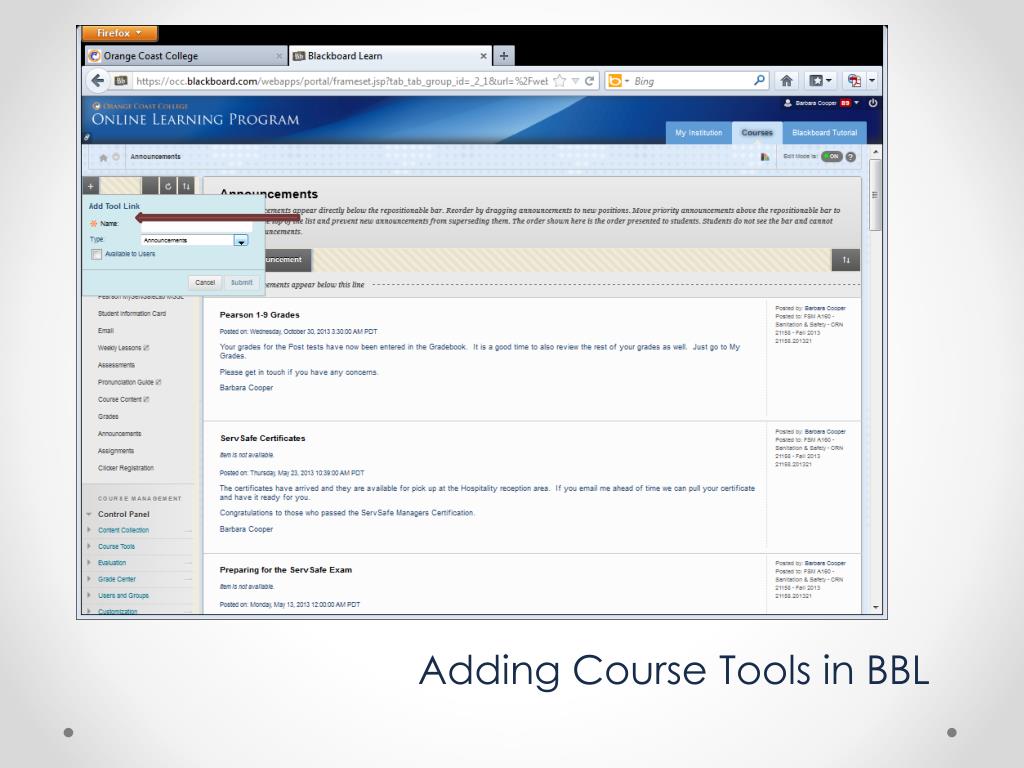This screenshot has height=768, width=1024.
Task: Click the course menu reorder arrows icon
Action: click(186, 187)
